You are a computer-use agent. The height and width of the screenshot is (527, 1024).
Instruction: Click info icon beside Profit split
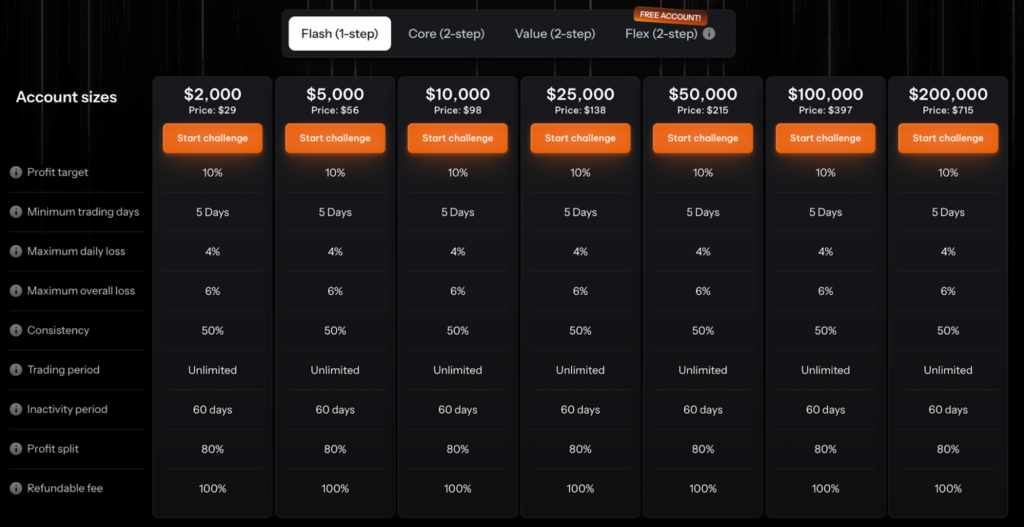pyautogui.click(x=16, y=449)
